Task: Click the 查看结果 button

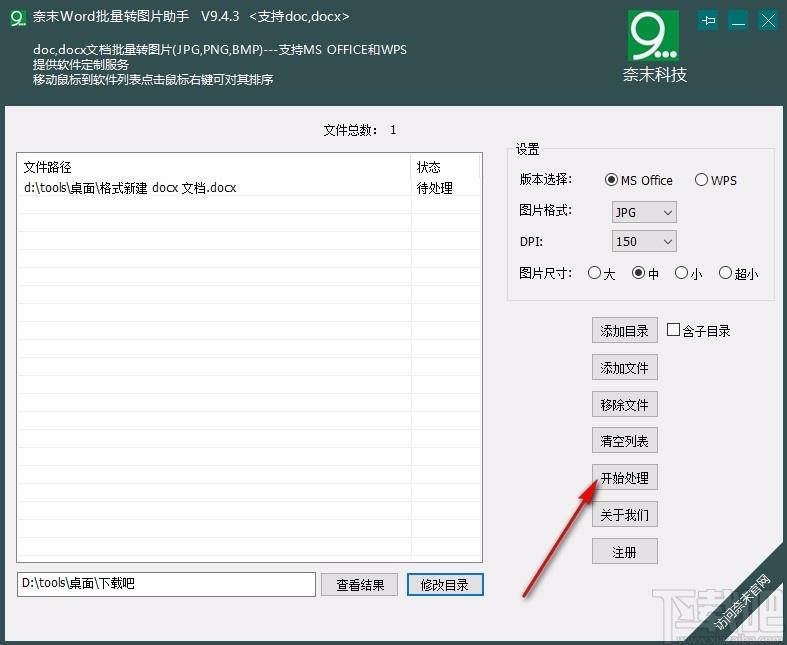Action: (359, 585)
